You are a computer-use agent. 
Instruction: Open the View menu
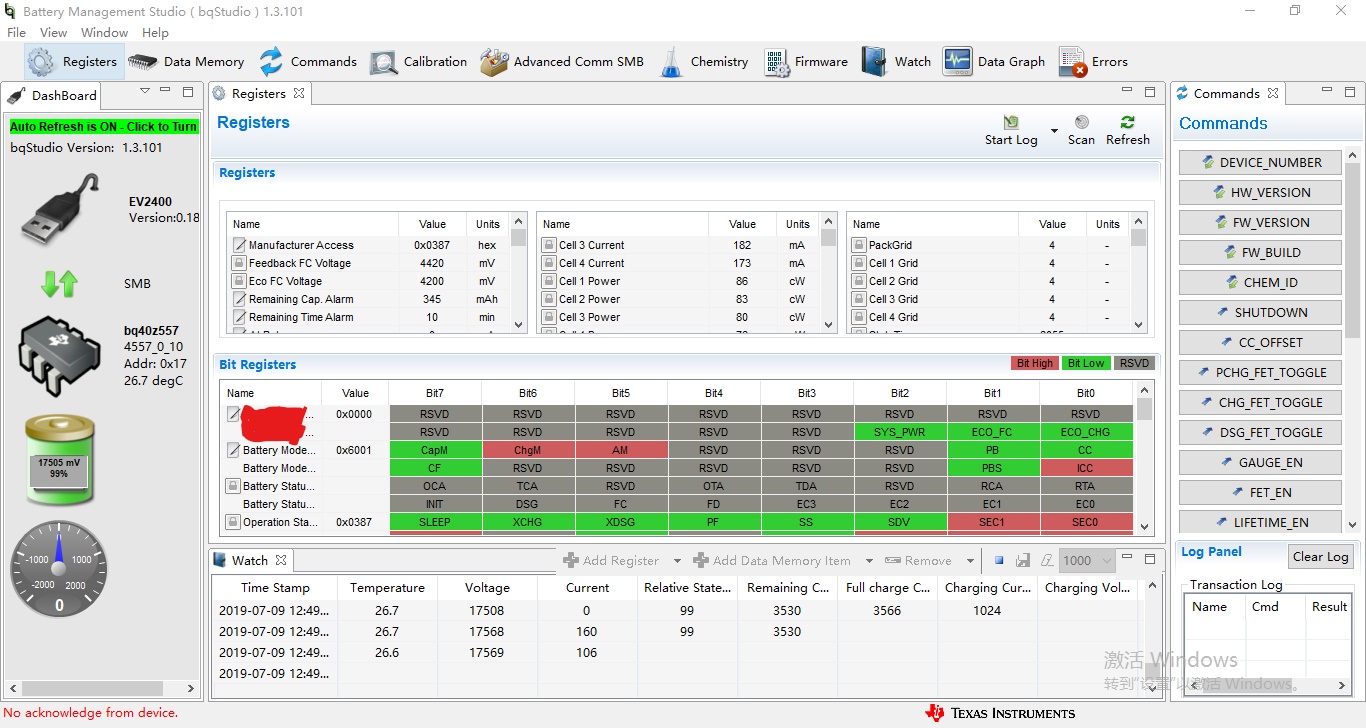tap(54, 32)
